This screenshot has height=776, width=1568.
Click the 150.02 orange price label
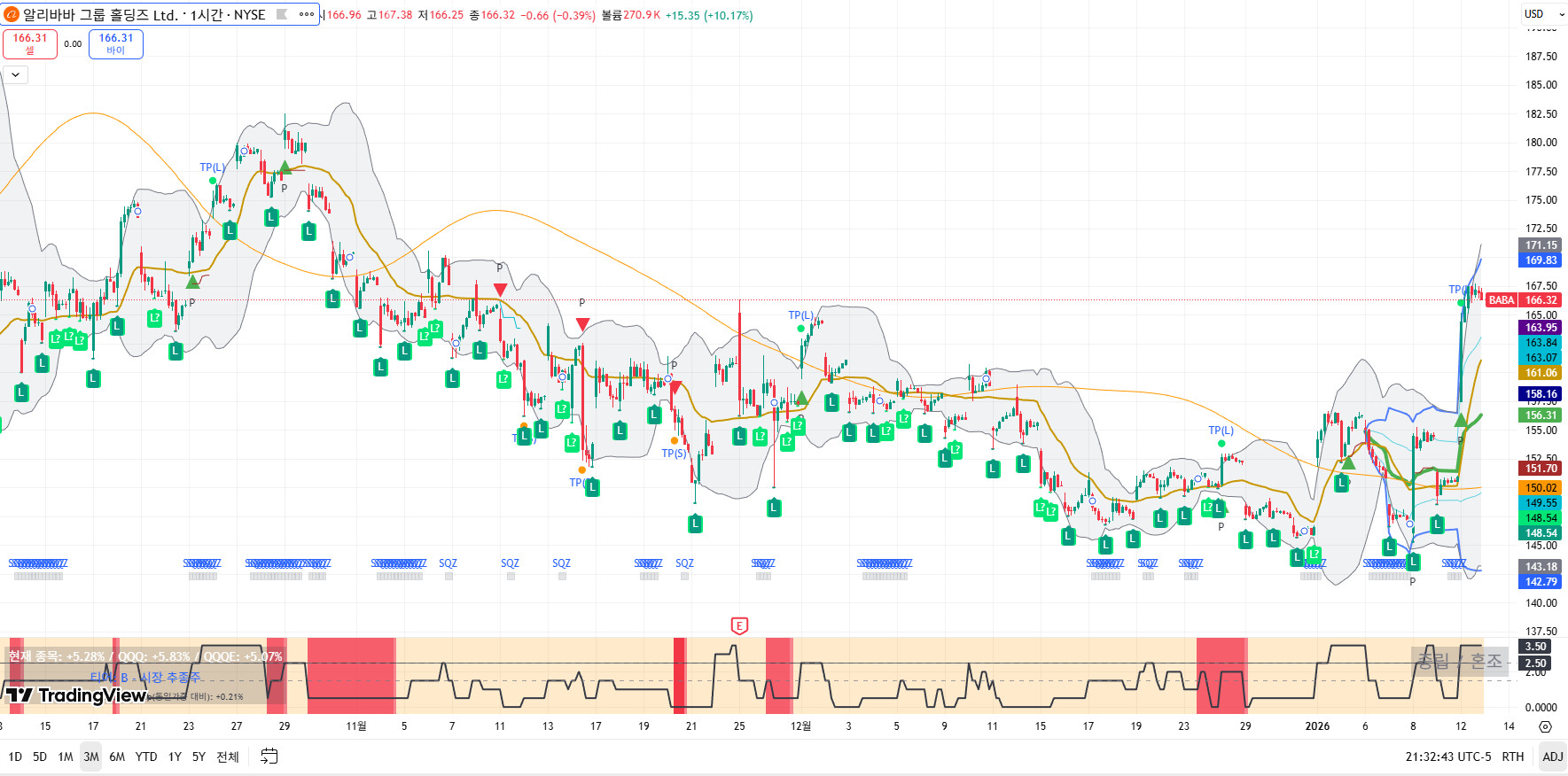click(x=1541, y=488)
